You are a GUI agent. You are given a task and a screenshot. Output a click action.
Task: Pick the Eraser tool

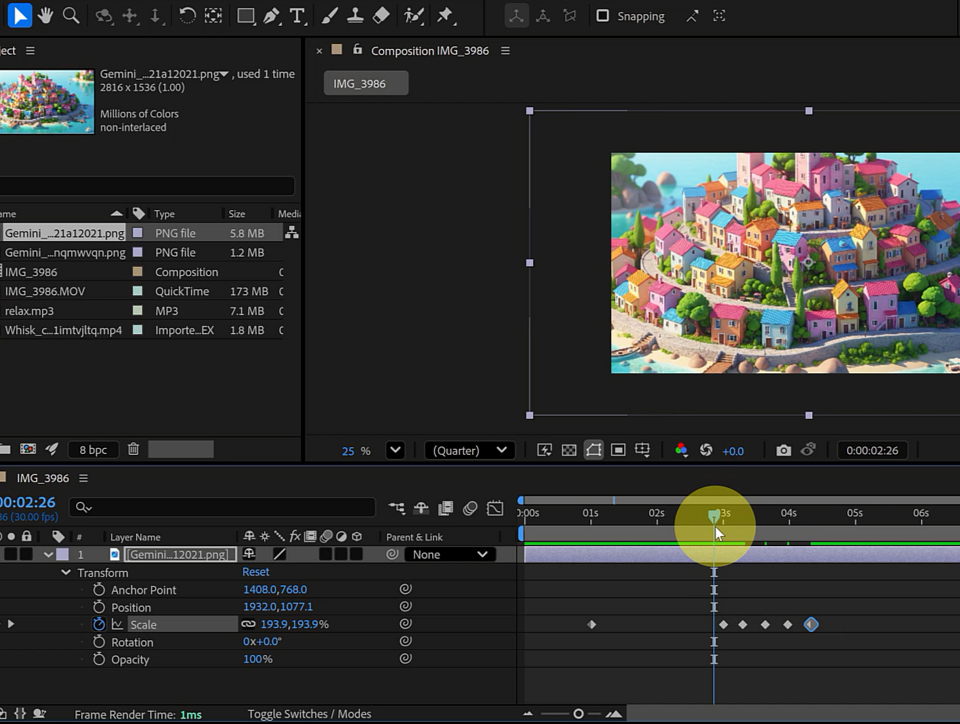(x=380, y=16)
